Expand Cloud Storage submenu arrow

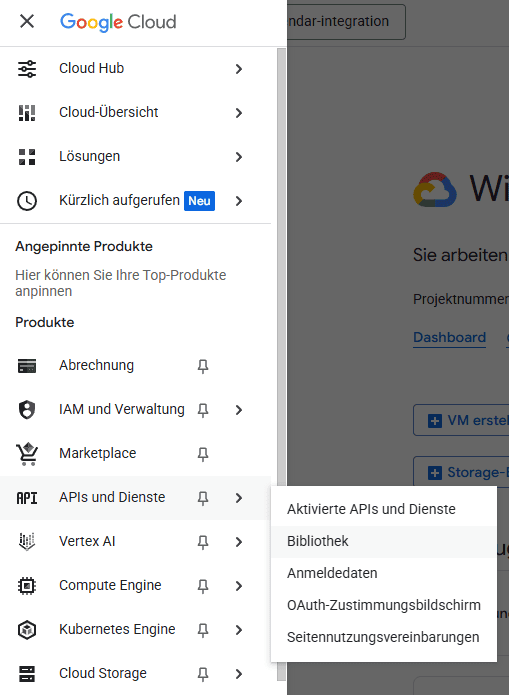click(x=239, y=674)
